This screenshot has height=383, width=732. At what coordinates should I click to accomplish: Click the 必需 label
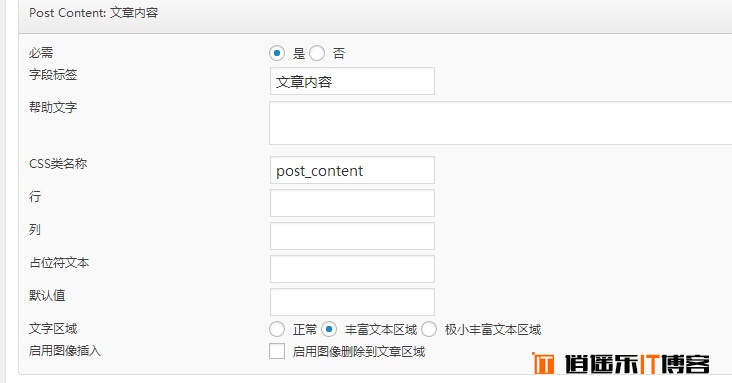click(x=41, y=52)
